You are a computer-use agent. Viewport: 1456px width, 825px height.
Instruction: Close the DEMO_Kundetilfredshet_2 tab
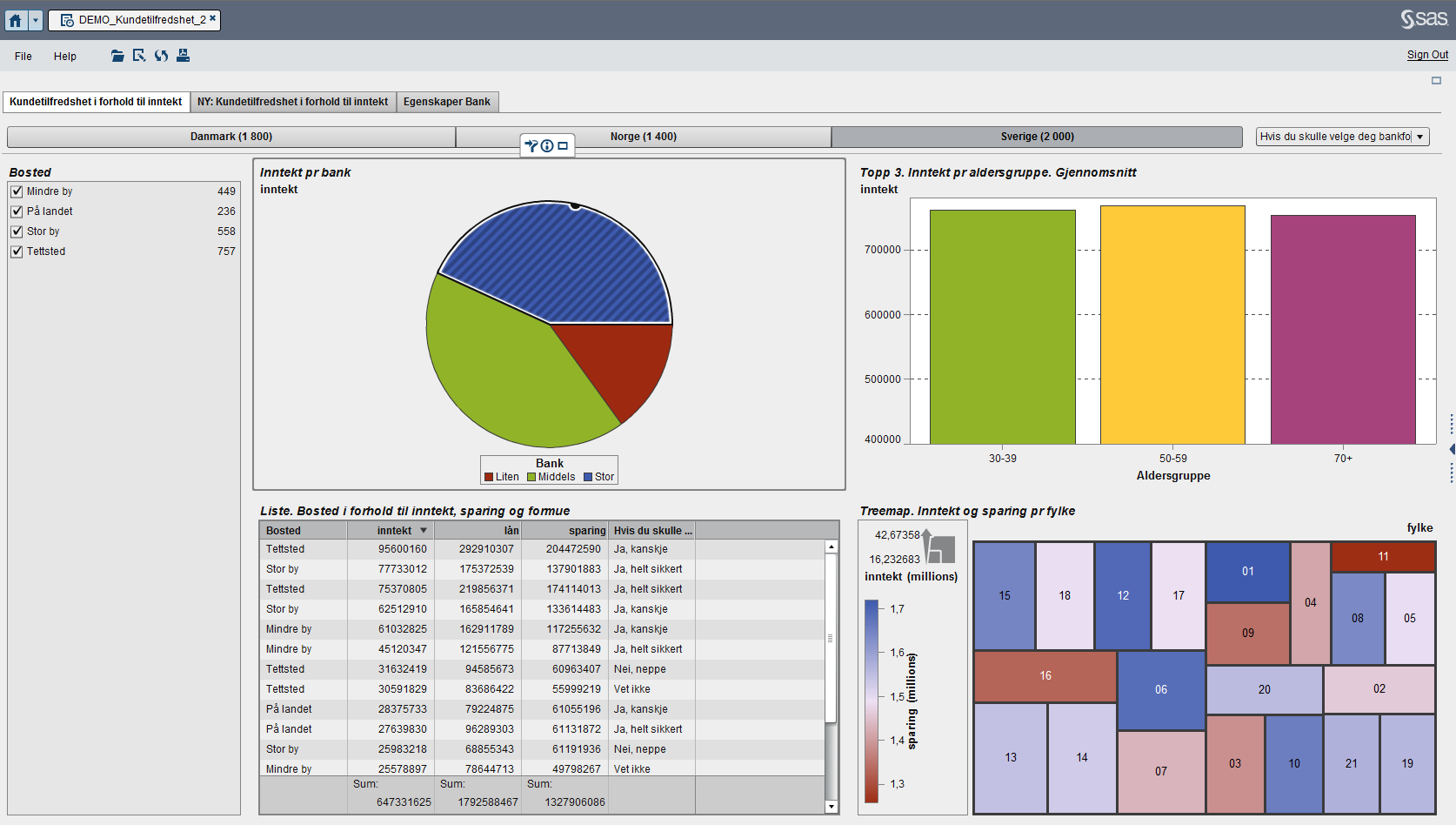coord(212,18)
